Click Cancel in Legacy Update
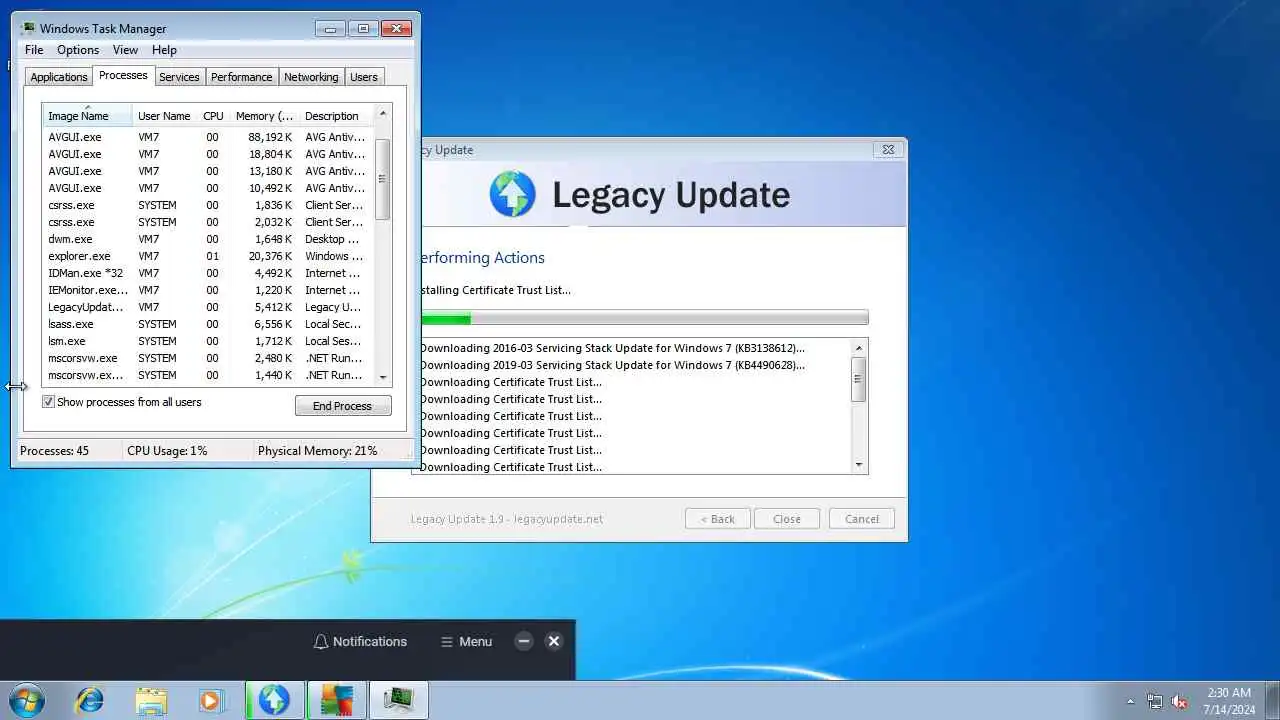This screenshot has height=720, width=1280. [x=862, y=519]
